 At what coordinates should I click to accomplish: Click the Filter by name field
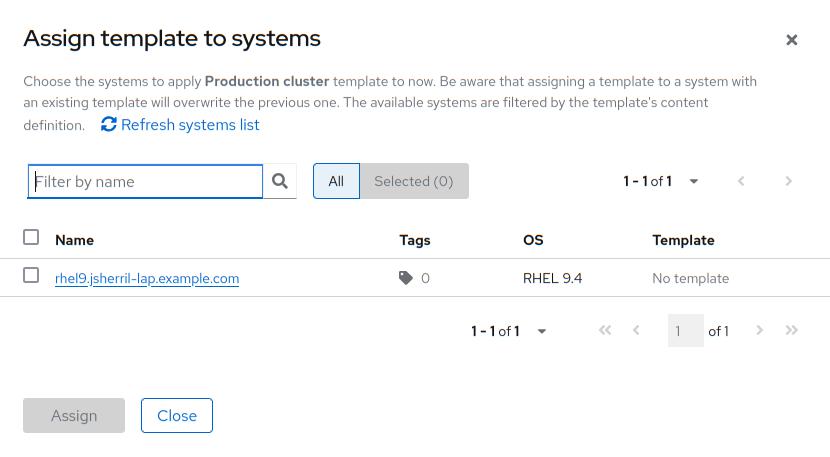[x=145, y=181]
